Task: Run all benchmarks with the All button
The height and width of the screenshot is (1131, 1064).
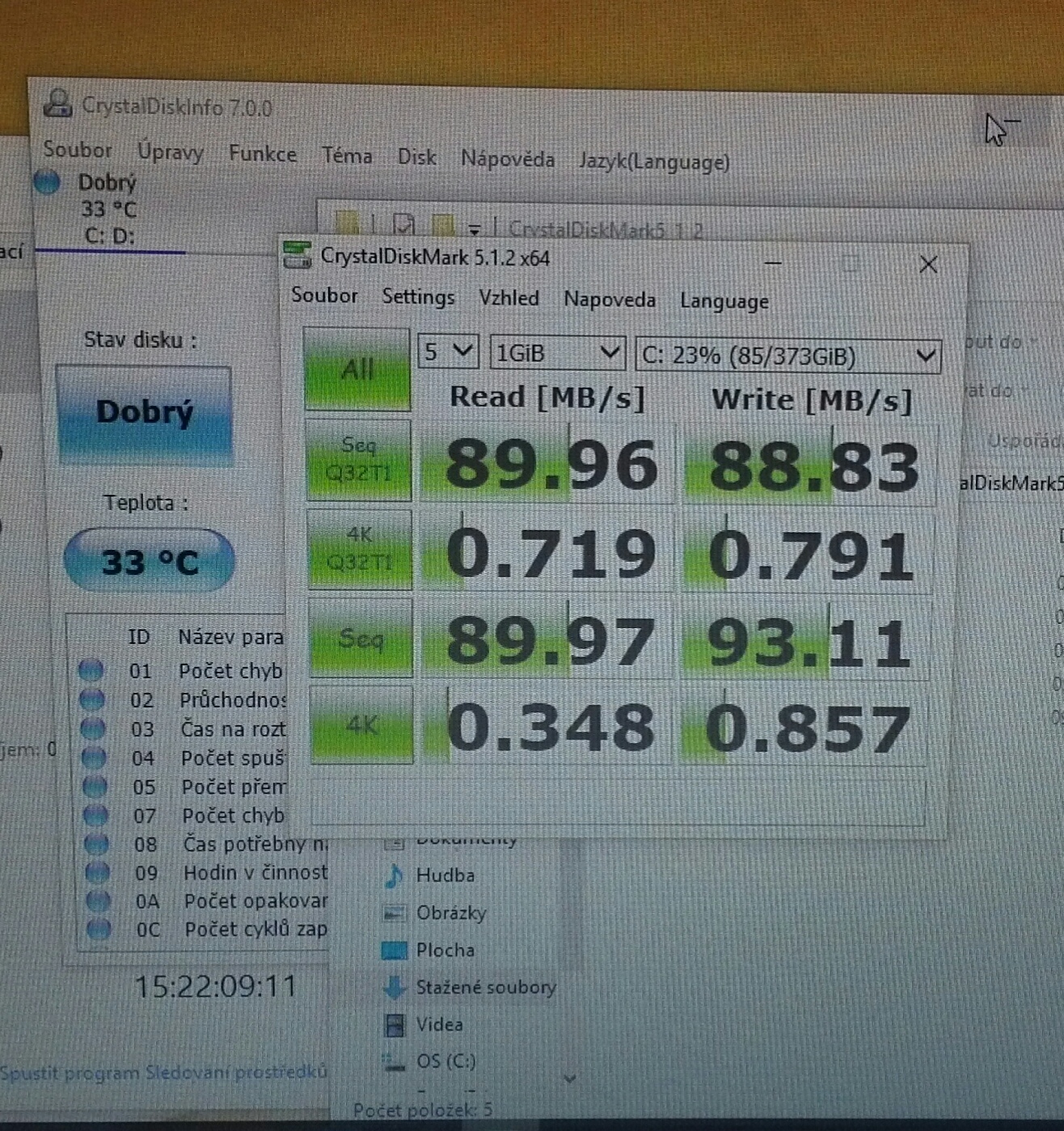Action: pos(357,369)
